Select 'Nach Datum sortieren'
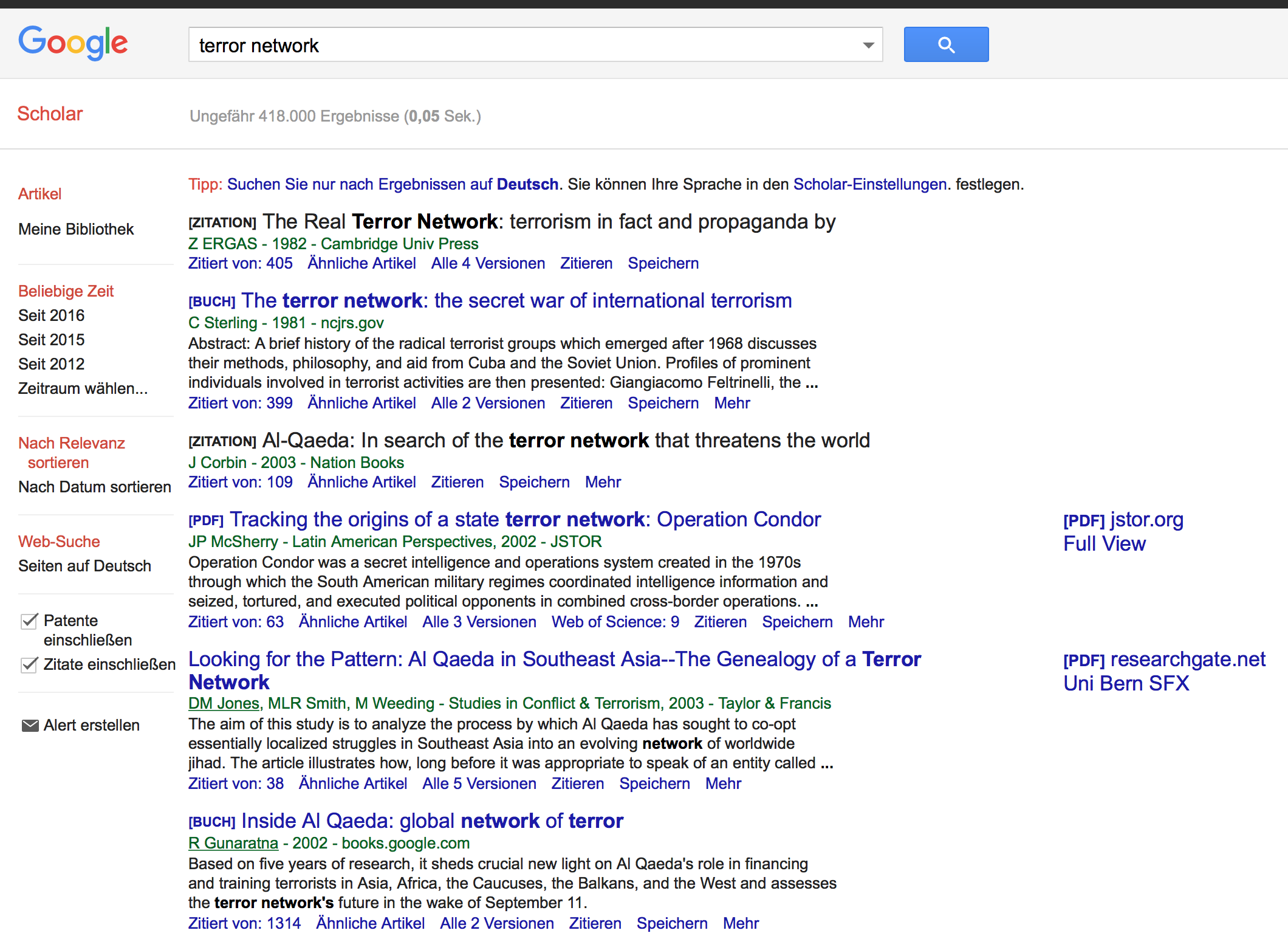The width and height of the screenshot is (1288, 947). tap(95, 487)
